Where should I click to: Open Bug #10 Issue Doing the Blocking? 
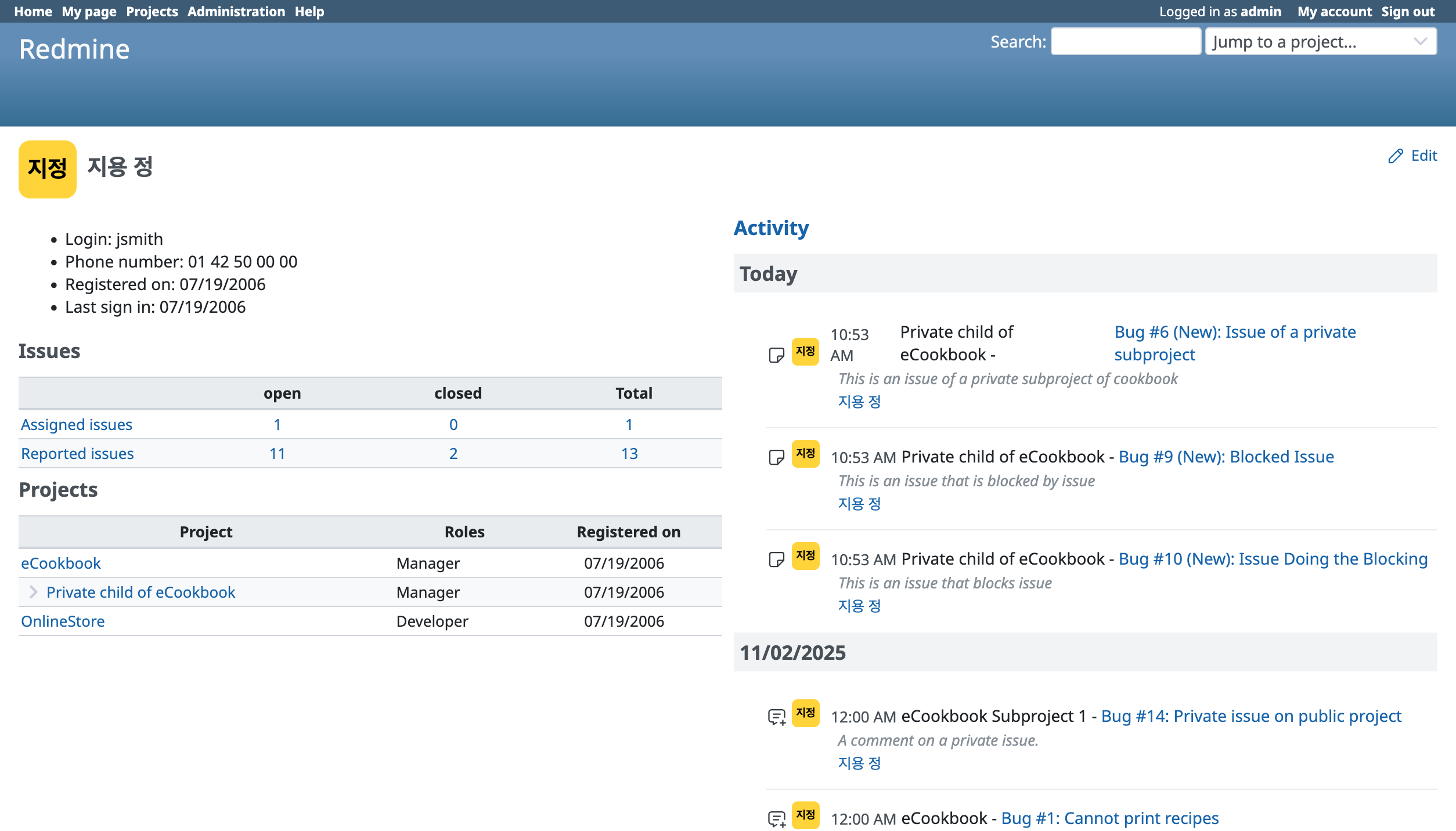(1273, 559)
